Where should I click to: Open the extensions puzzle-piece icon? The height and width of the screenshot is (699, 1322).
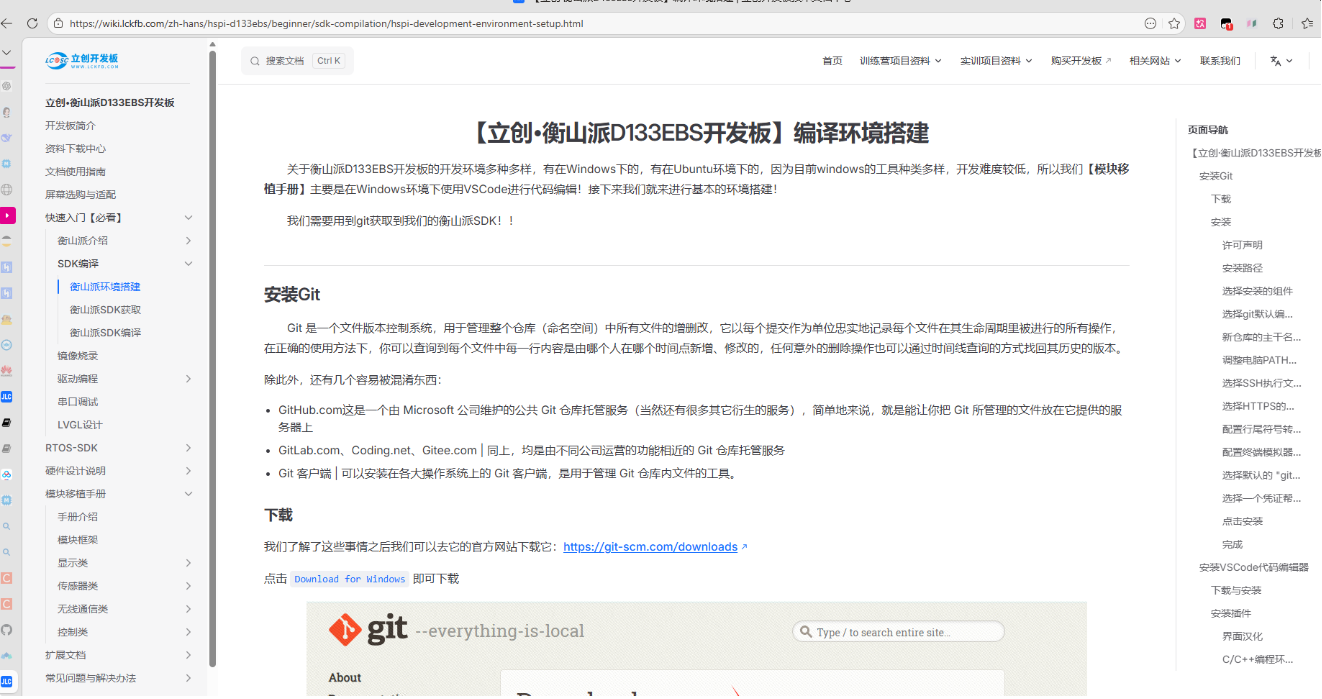click(1278, 23)
